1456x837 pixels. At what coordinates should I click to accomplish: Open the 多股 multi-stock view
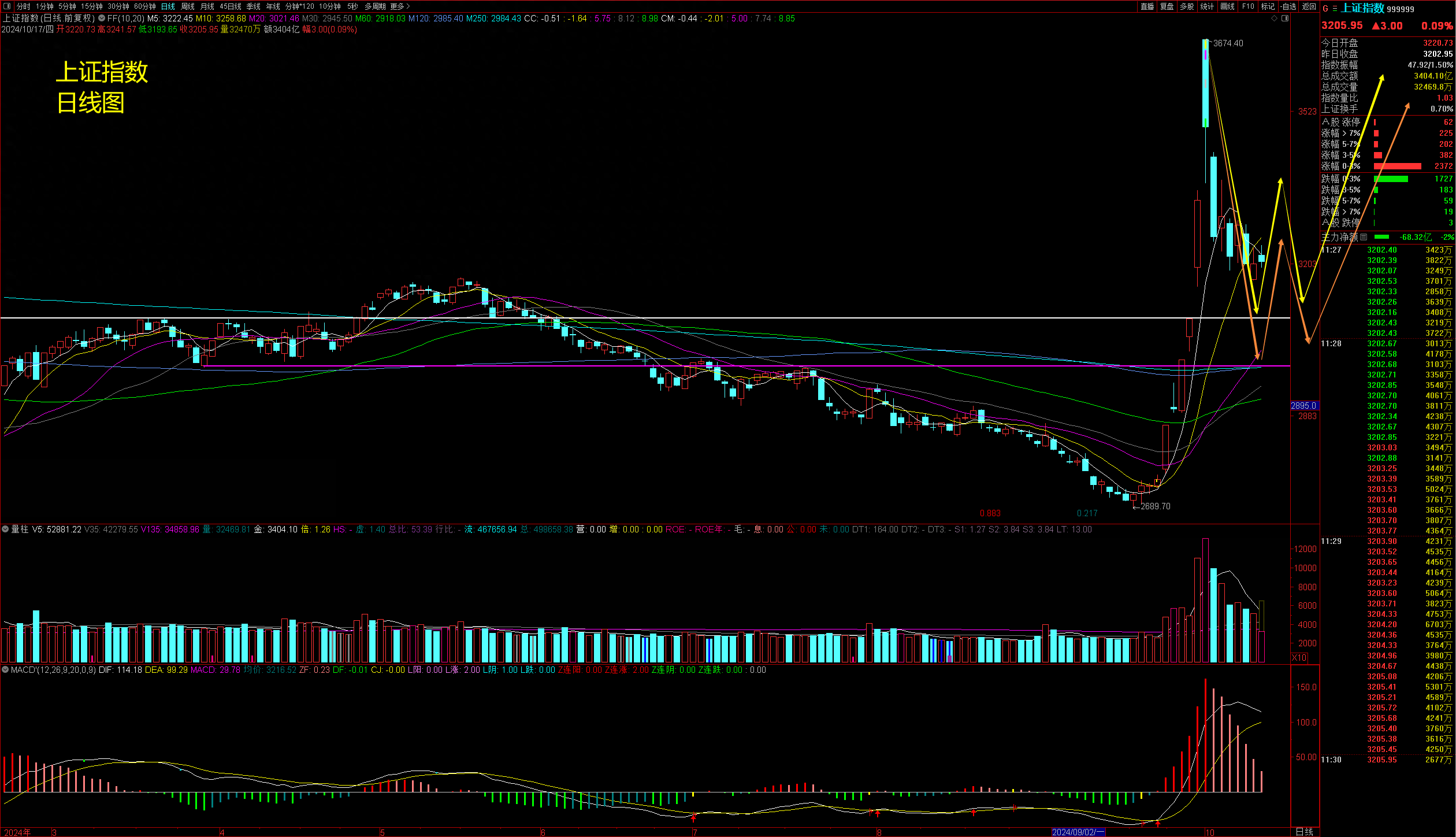click(x=1187, y=6)
